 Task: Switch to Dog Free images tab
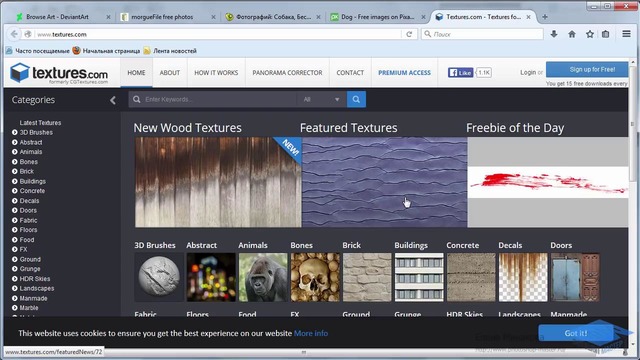[378, 17]
